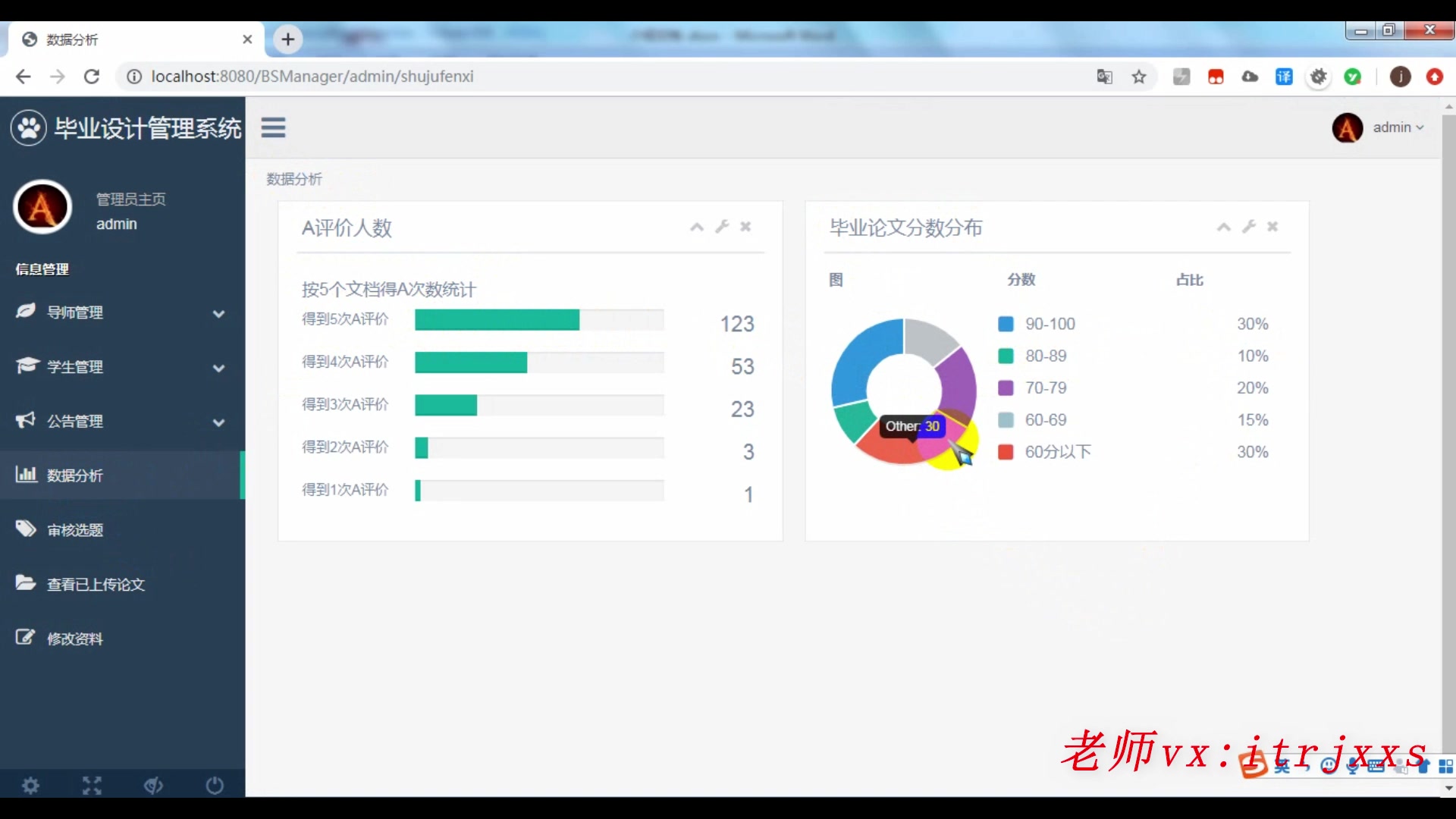View site information icon
1456x819 pixels.
tap(134, 77)
